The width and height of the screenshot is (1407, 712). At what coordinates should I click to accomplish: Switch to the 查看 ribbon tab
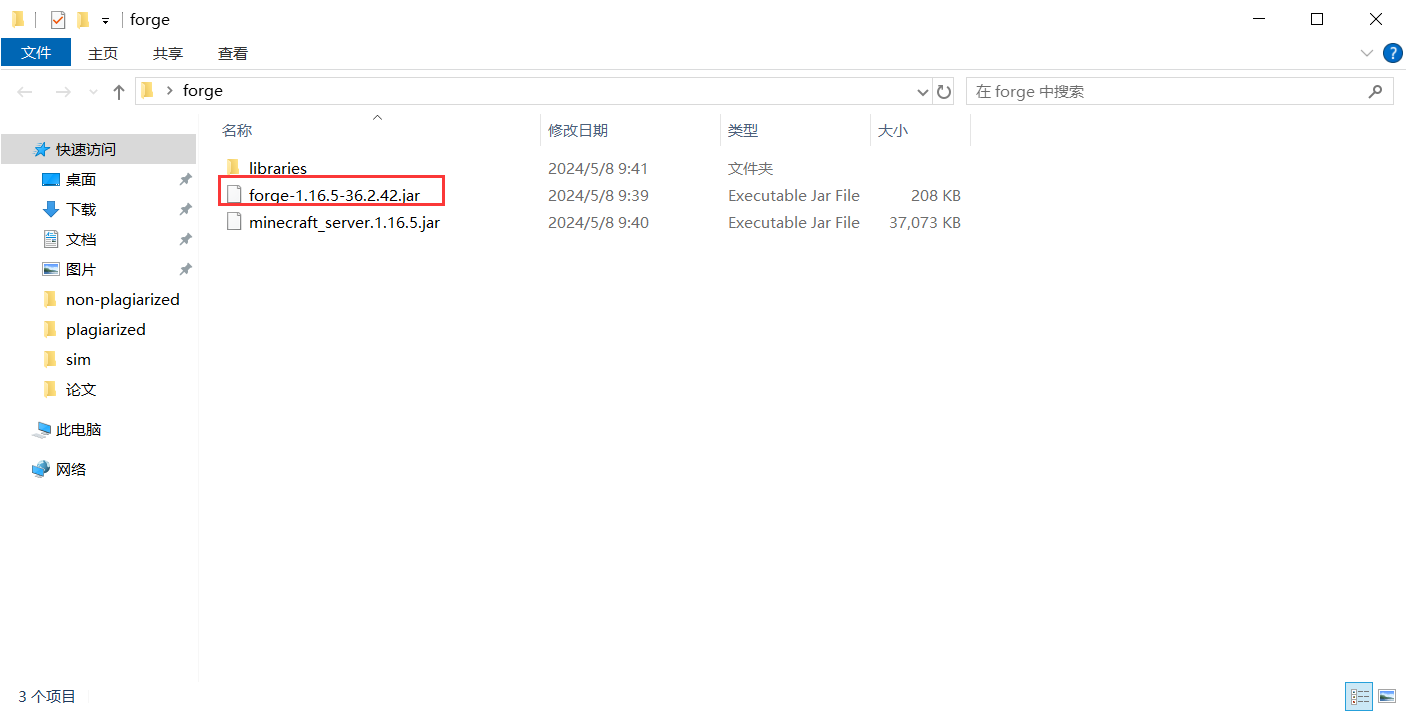tap(233, 53)
